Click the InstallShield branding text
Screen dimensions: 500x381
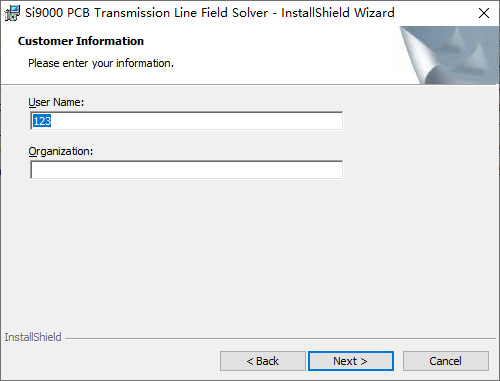[x=33, y=337]
